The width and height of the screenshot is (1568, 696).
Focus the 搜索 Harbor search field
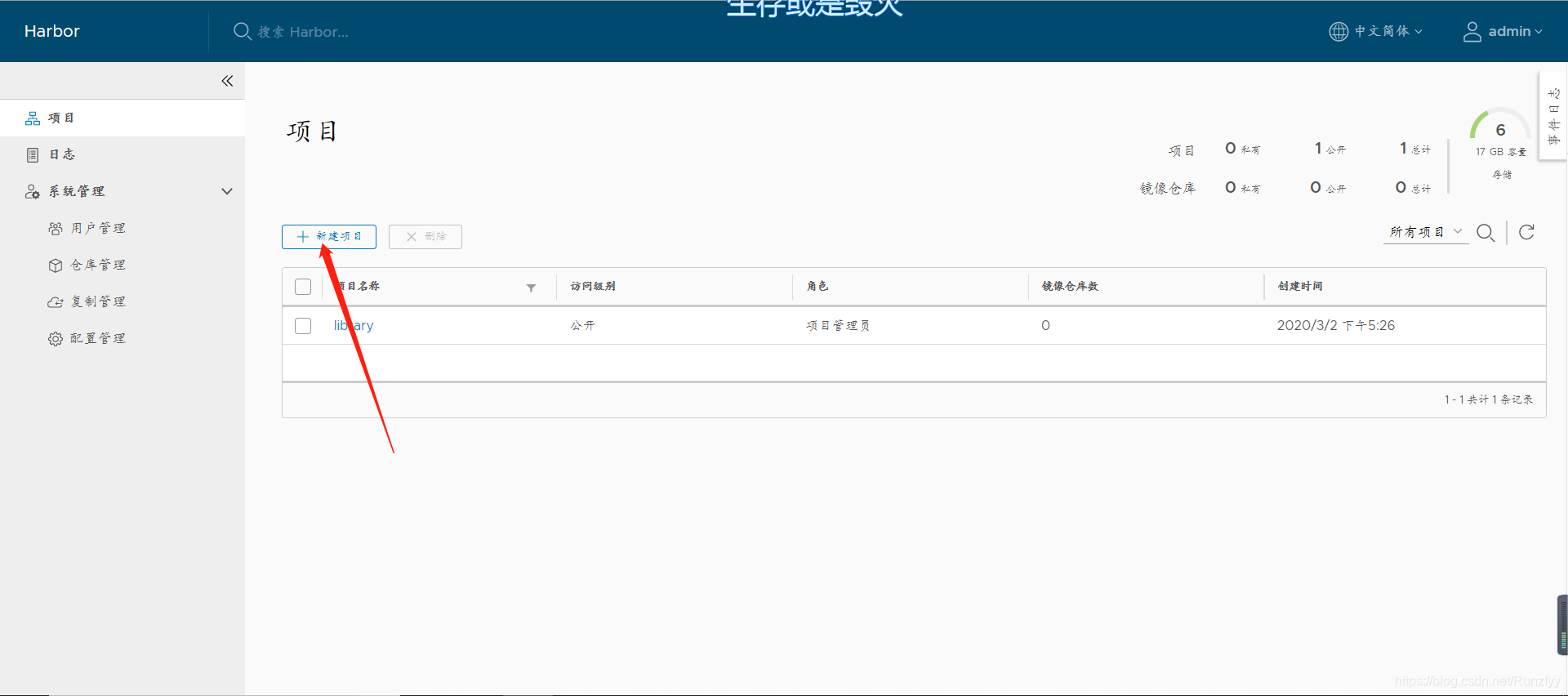click(304, 32)
